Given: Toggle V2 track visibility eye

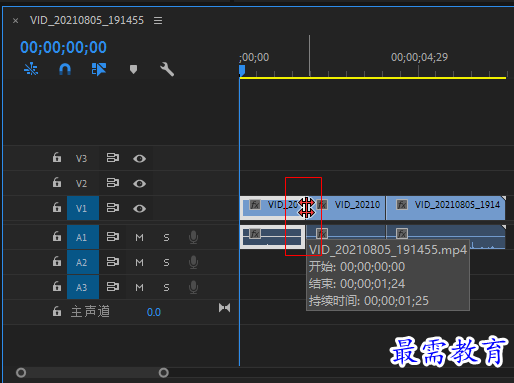Looking at the screenshot, I should pos(139,184).
